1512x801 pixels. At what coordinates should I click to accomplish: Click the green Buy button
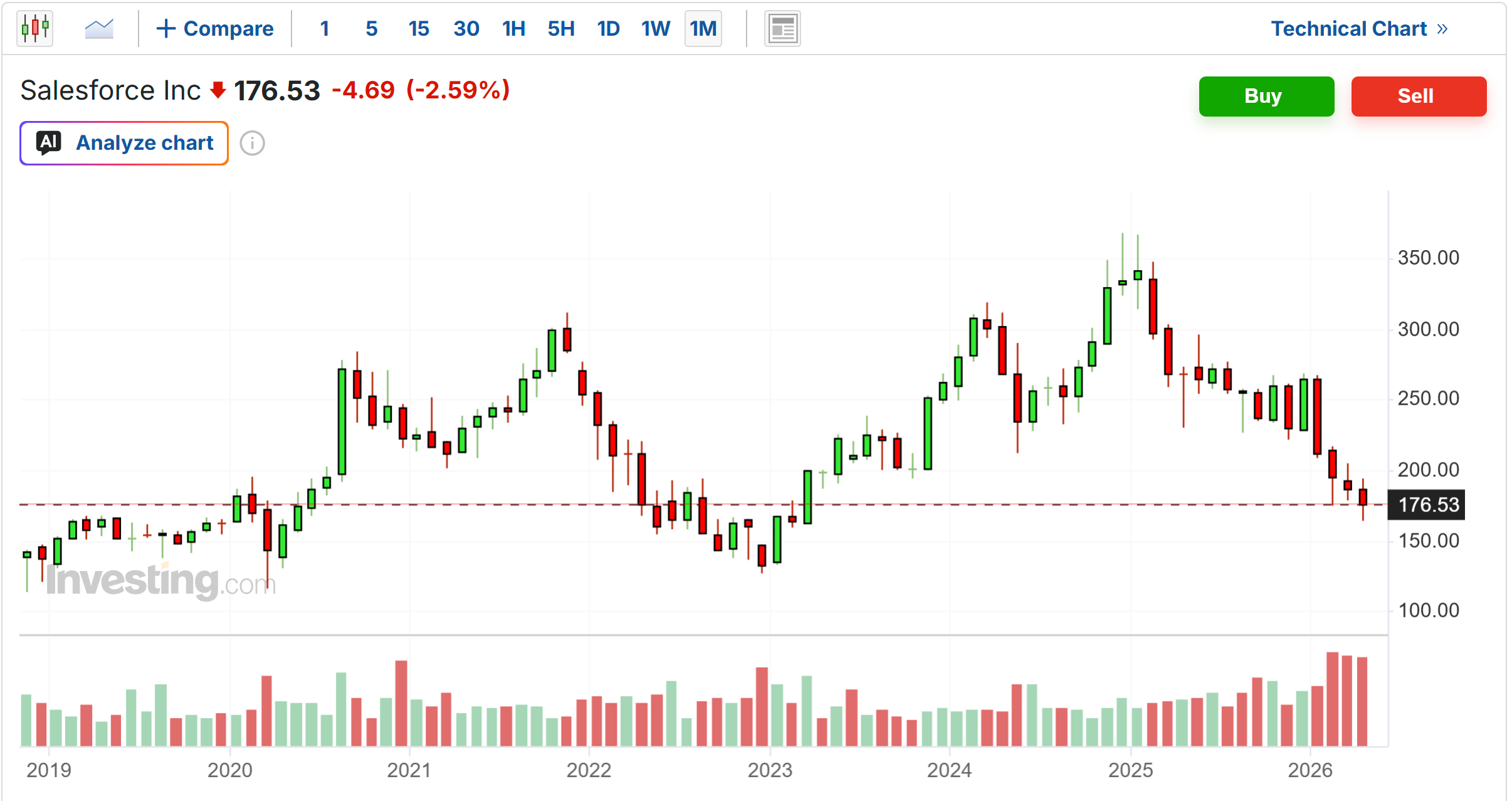pyautogui.click(x=1266, y=97)
